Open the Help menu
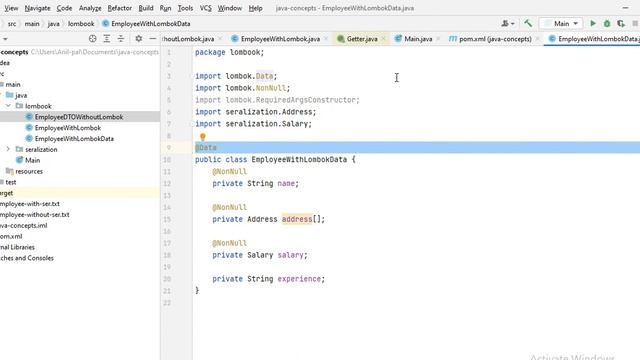The image size is (640, 360). point(255,8)
